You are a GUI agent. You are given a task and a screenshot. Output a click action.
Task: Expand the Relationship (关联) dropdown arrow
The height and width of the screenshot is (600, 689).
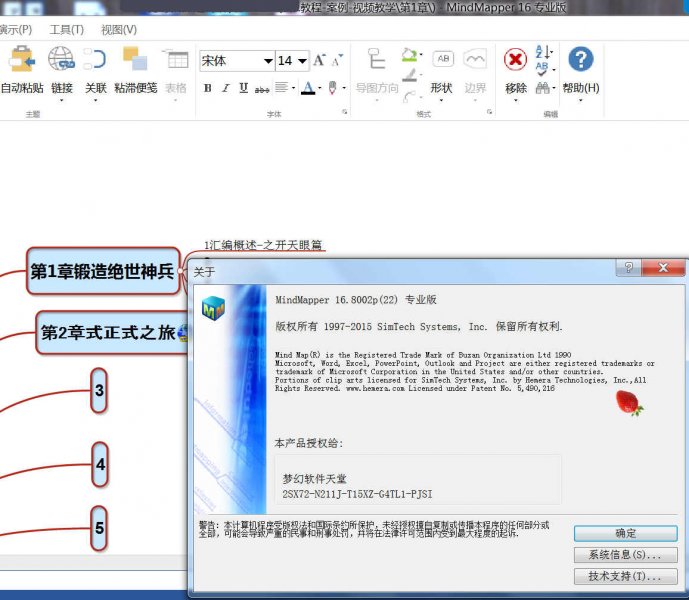click(x=95, y=101)
